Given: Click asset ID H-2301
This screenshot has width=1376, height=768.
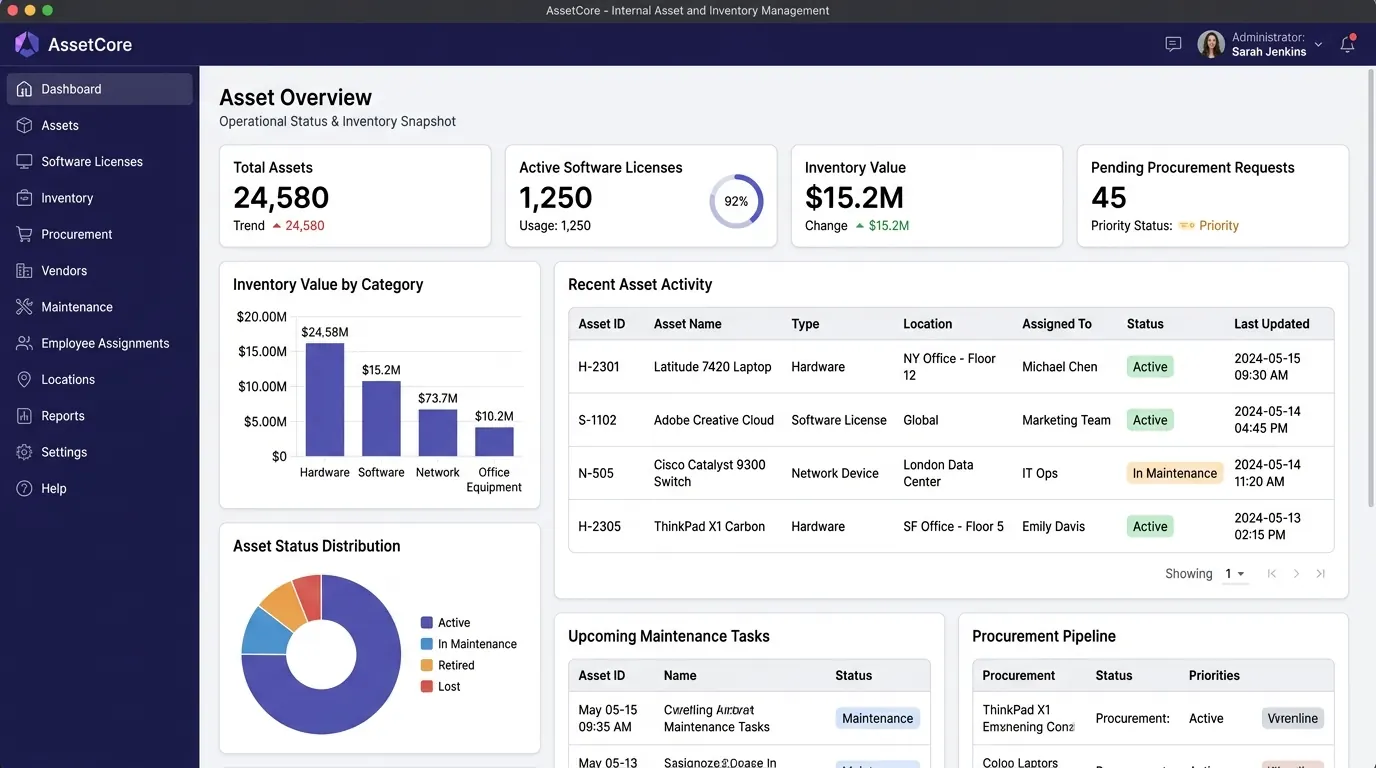Looking at the screenshot, I should [x=599, y=367].
